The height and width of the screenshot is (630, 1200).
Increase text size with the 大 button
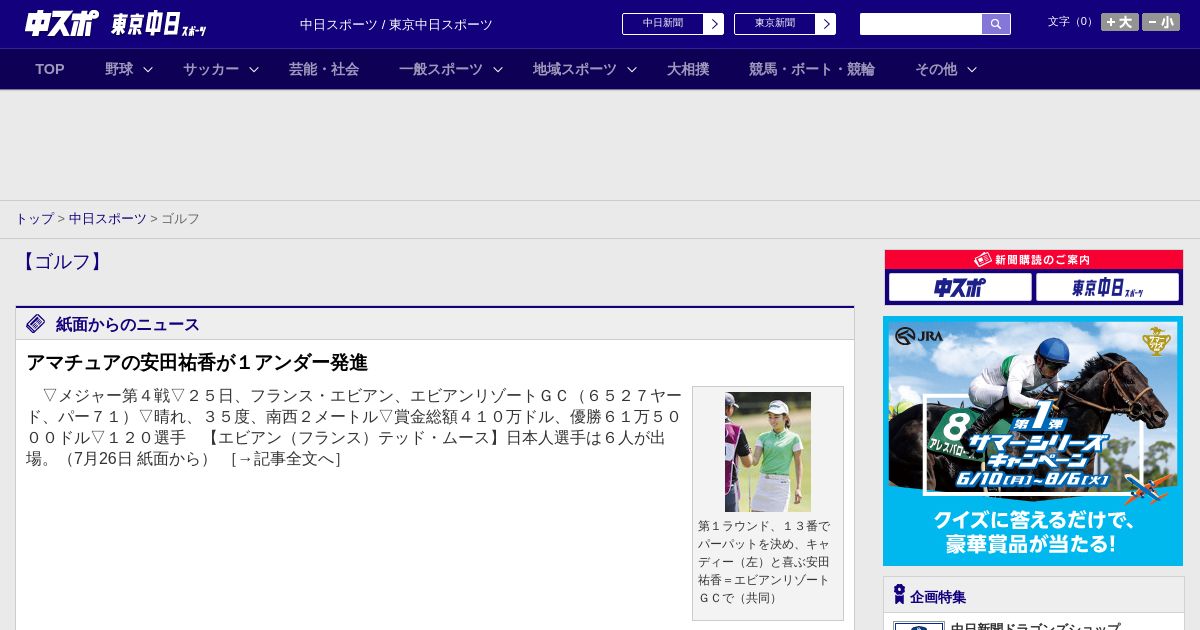[1120, 22]
